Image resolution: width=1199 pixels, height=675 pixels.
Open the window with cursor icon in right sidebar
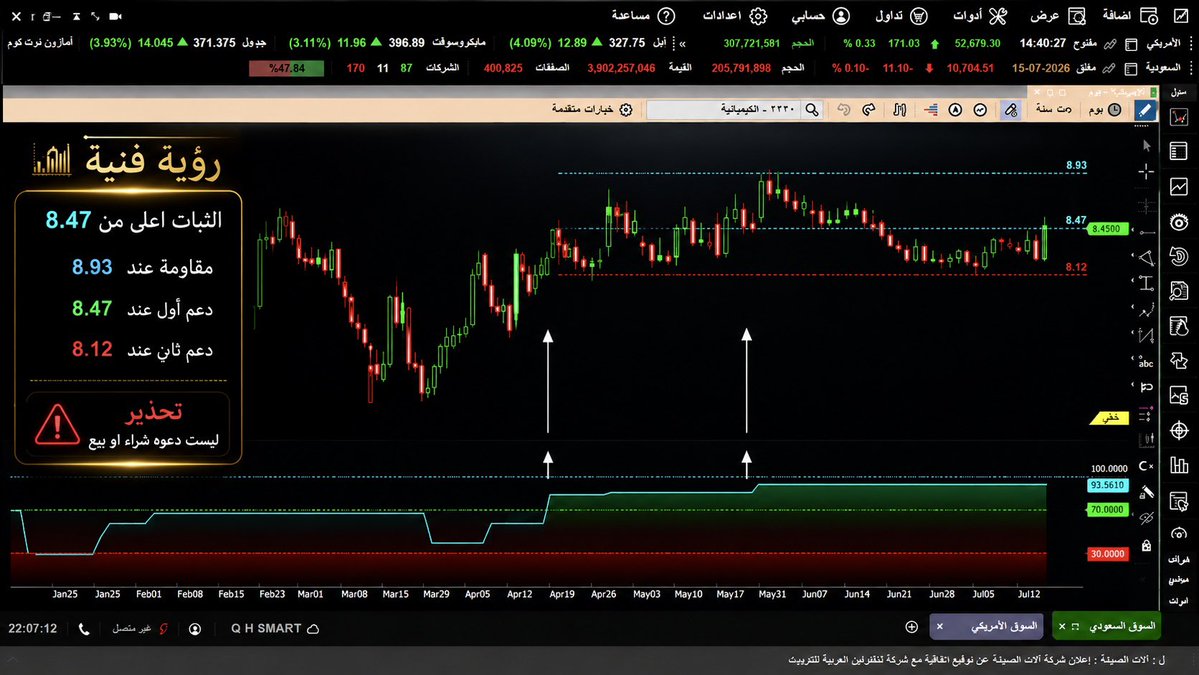pos(1179,501)
